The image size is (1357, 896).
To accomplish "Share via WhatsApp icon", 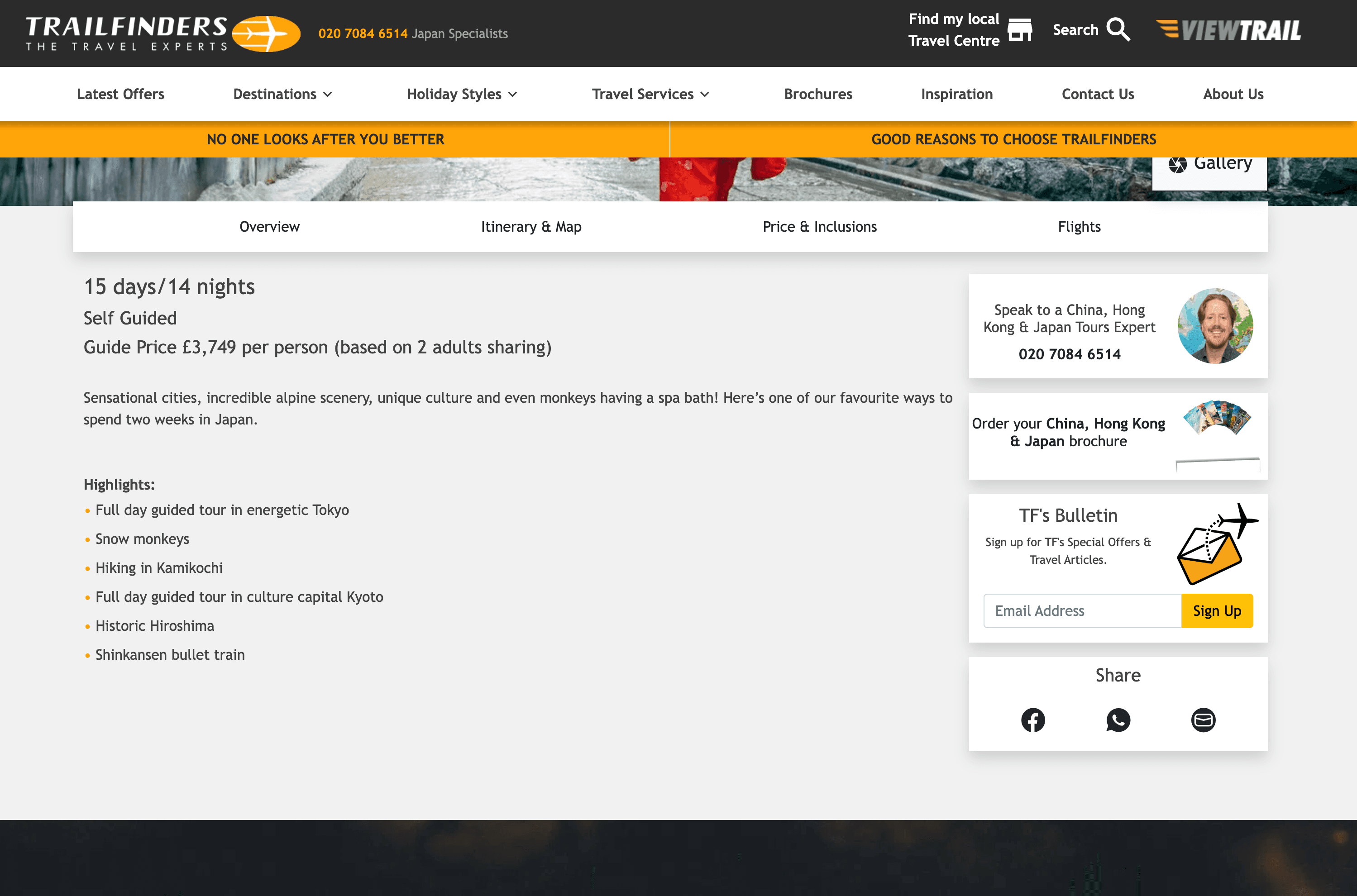I will (x=1118, y=720).
